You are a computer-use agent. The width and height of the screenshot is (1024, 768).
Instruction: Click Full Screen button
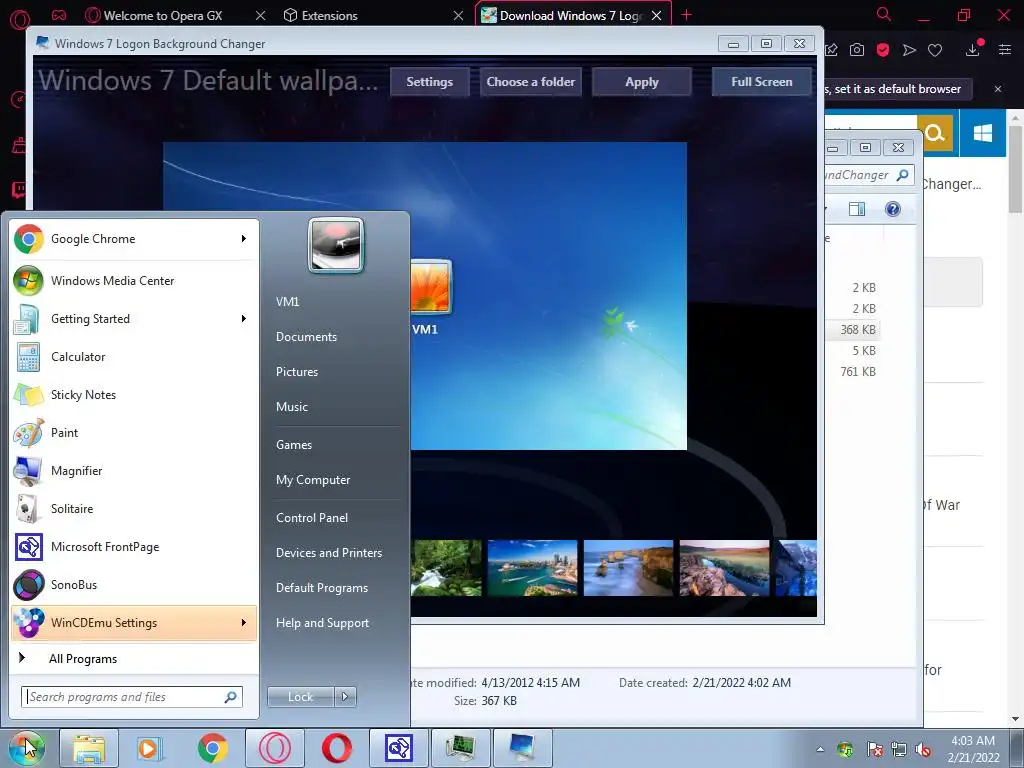[x=761, y=82]
